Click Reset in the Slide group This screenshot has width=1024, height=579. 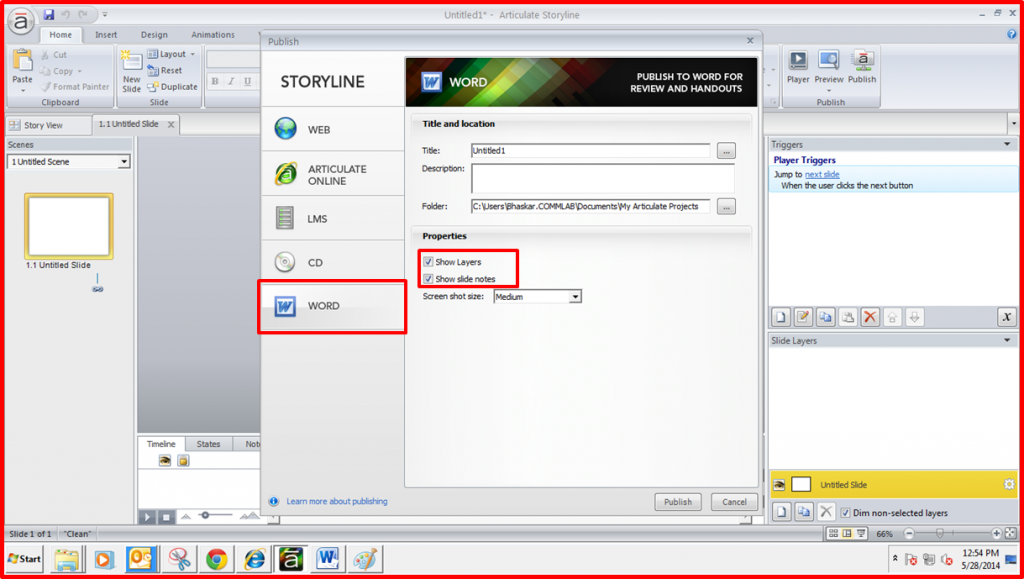[165, 70]
